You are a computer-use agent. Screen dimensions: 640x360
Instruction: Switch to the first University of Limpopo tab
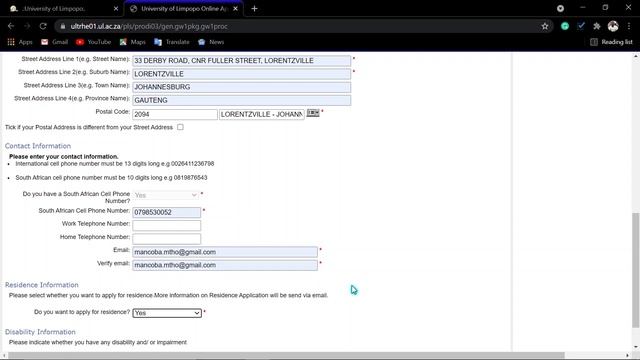tap(62, 9)
